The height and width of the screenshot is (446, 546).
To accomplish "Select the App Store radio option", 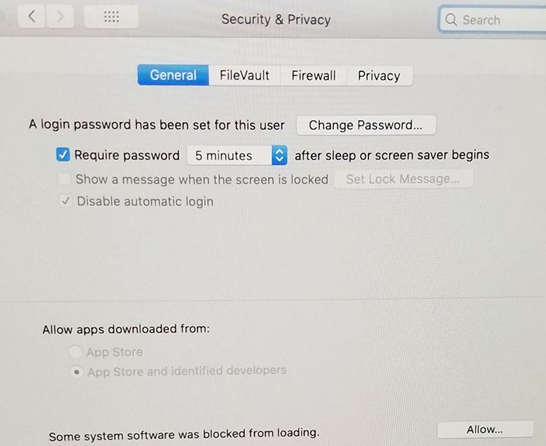I will [x=75, y=352].
